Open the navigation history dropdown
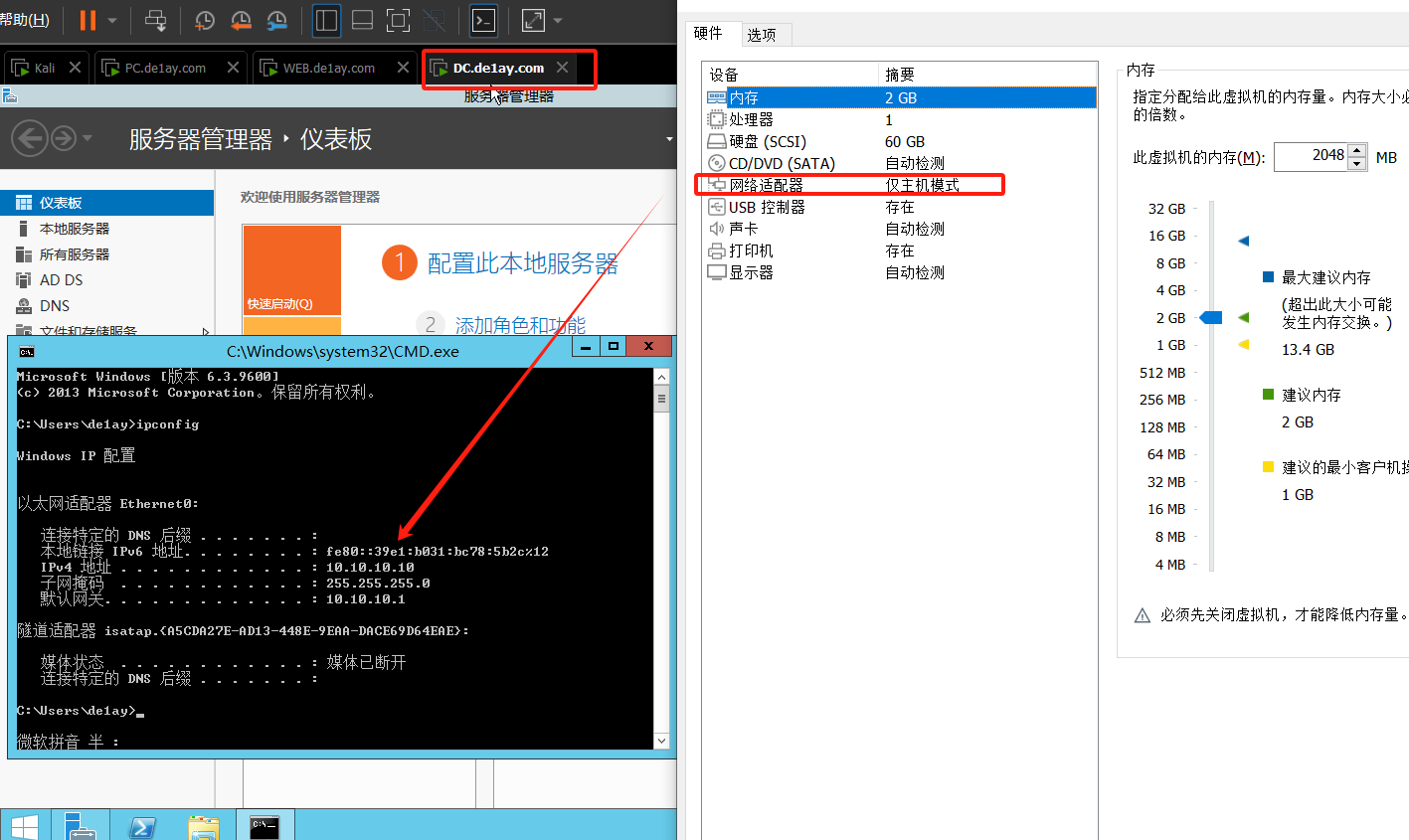The image size is (1409, 840). (x=88, y=138)
